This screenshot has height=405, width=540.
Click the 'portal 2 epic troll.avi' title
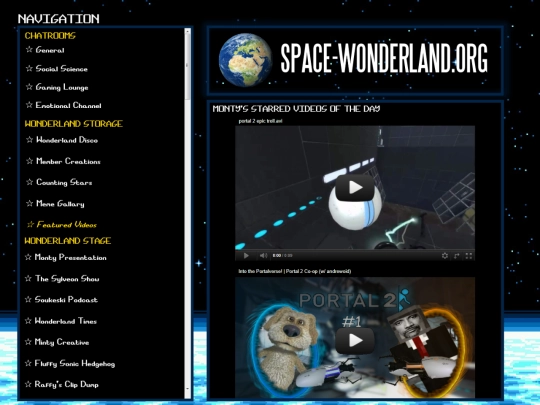tap(260, 121)
